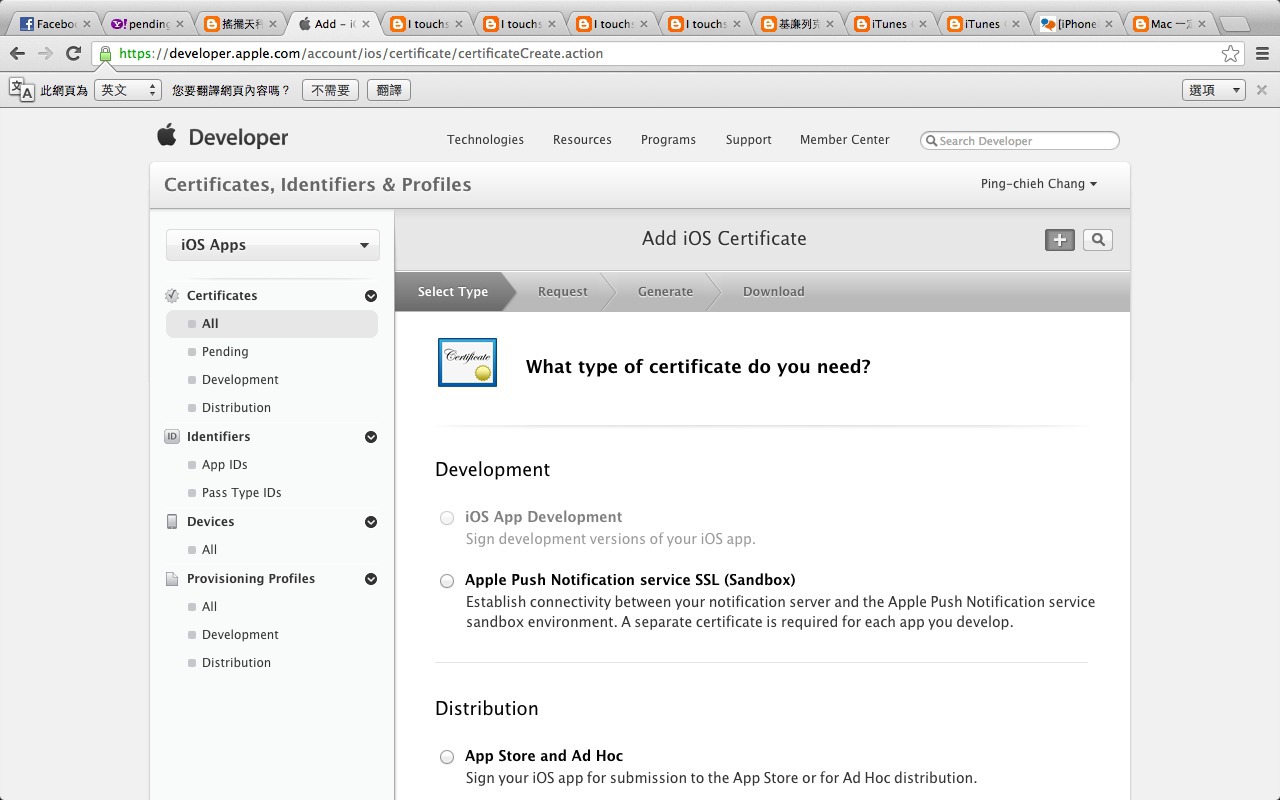Collapse the Certificates section chevron
Viewport: 1280px width, 800px height.
tap(371, 296)
